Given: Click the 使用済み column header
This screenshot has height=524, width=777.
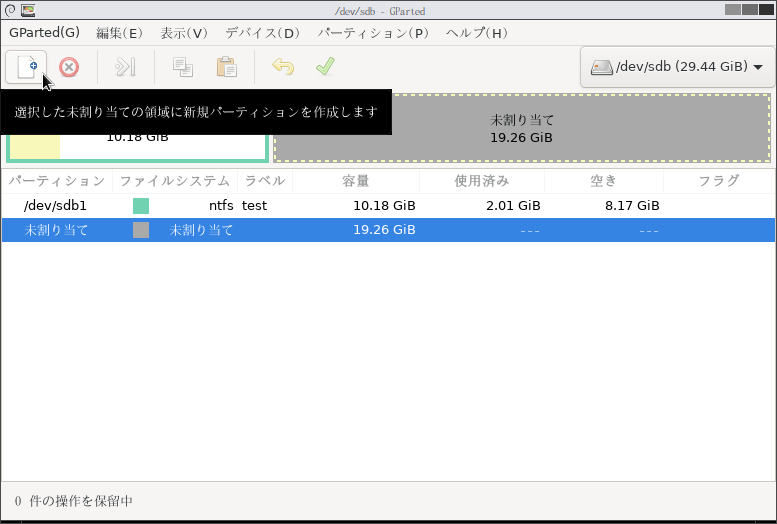Looking at the screenshot, I should (x=482, y=181).
